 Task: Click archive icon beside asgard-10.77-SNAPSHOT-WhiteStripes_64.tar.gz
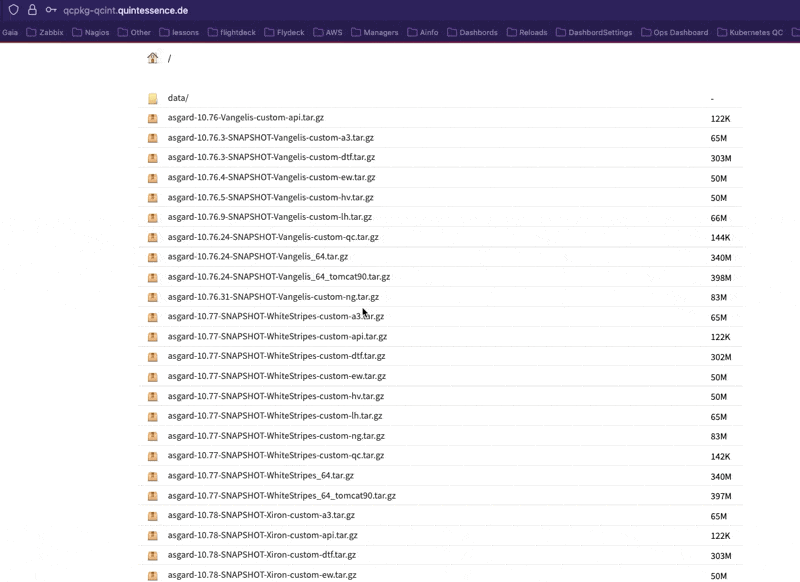point(153,476)
